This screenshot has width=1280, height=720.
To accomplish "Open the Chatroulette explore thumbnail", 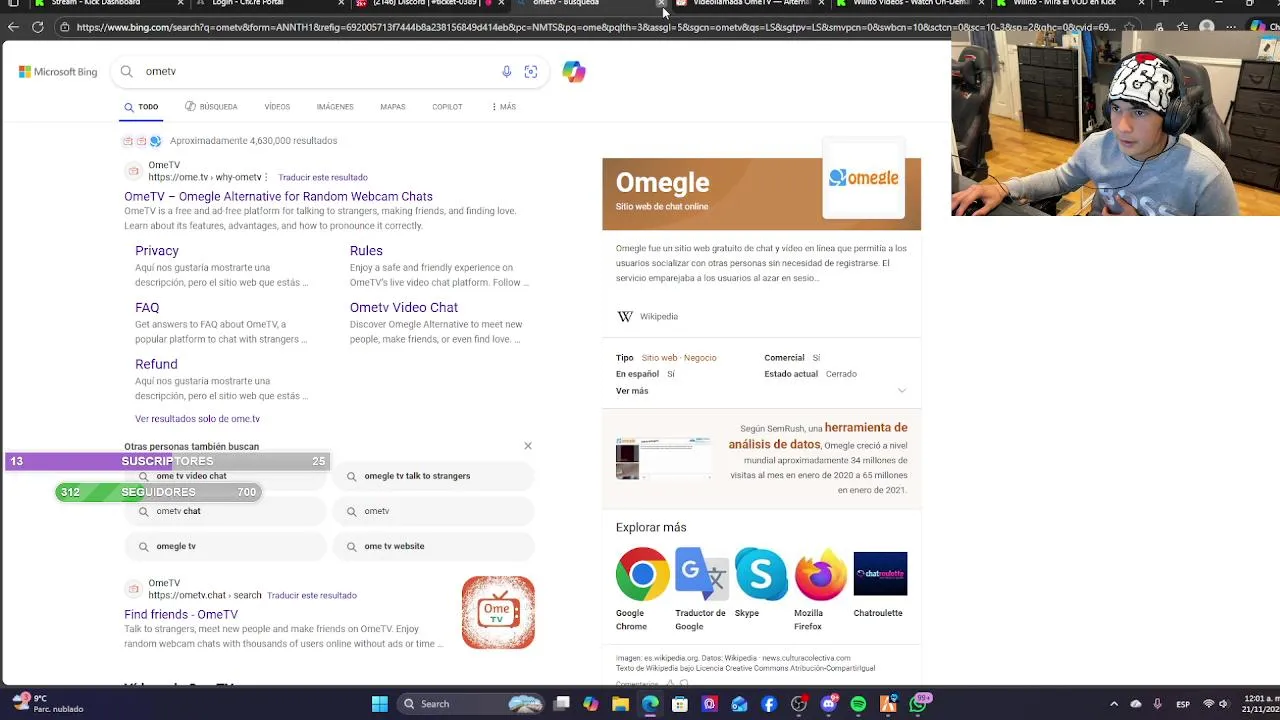I will [x=880, y=574].
